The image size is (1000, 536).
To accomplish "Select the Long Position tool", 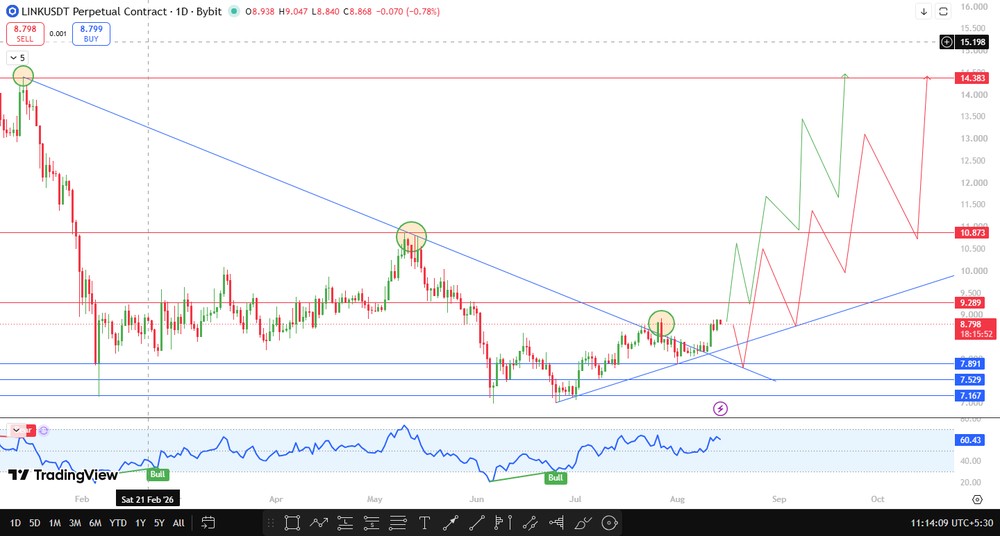I will click(x=345, y=523).
